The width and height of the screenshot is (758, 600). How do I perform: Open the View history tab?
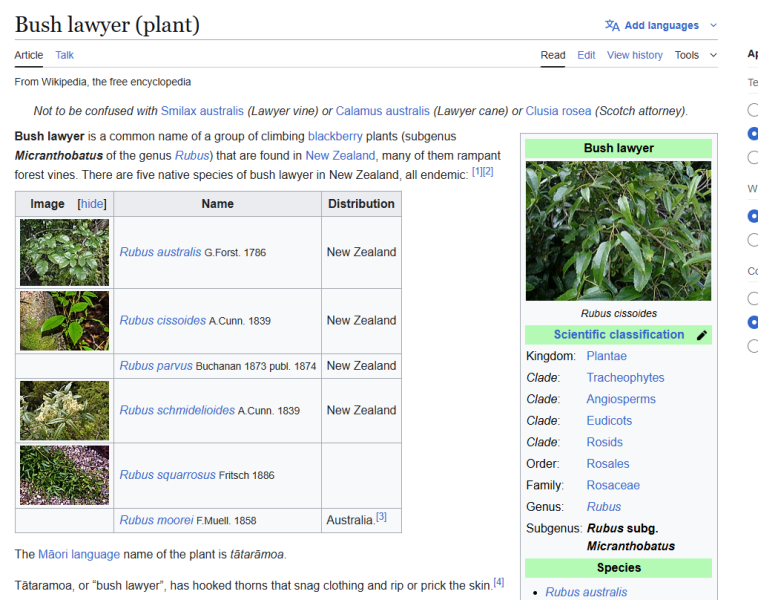pos(635,55)
